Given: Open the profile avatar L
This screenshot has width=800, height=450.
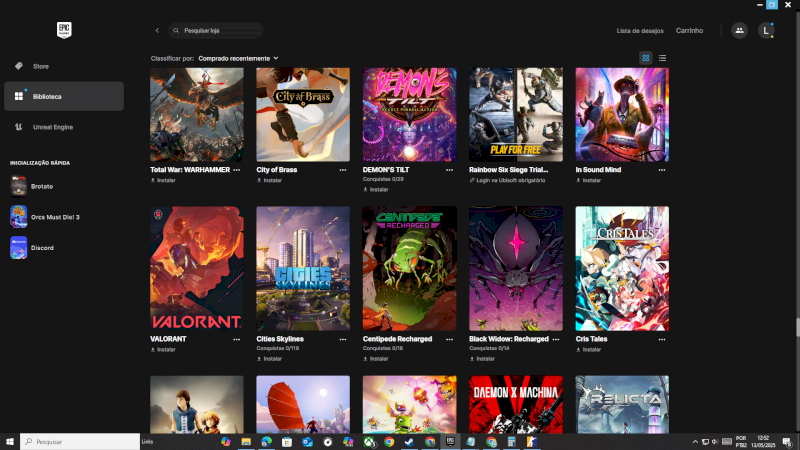Looking at the screenshot, I should coord(766,31).
